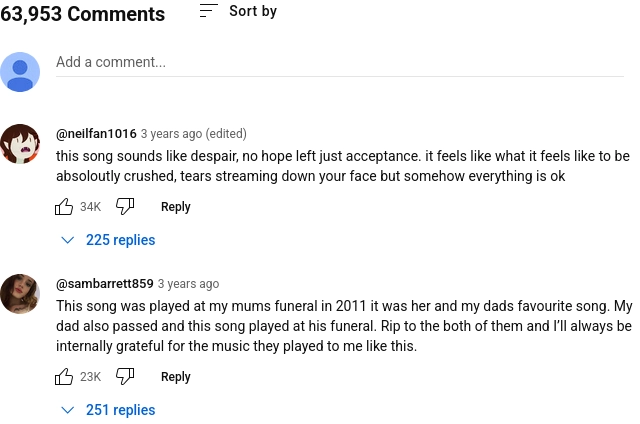Expand the 225 replies thread
The width and height of the screenshot is (640, 424).
[108, 240]
